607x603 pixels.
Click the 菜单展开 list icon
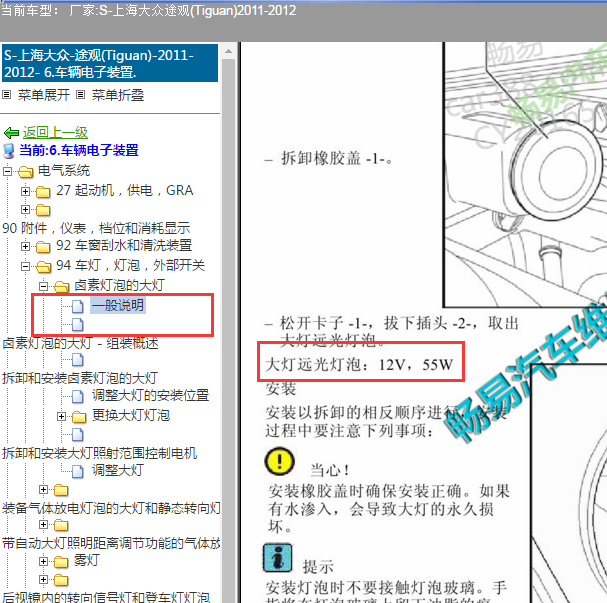pyautogui.click(x=7, y=94)
